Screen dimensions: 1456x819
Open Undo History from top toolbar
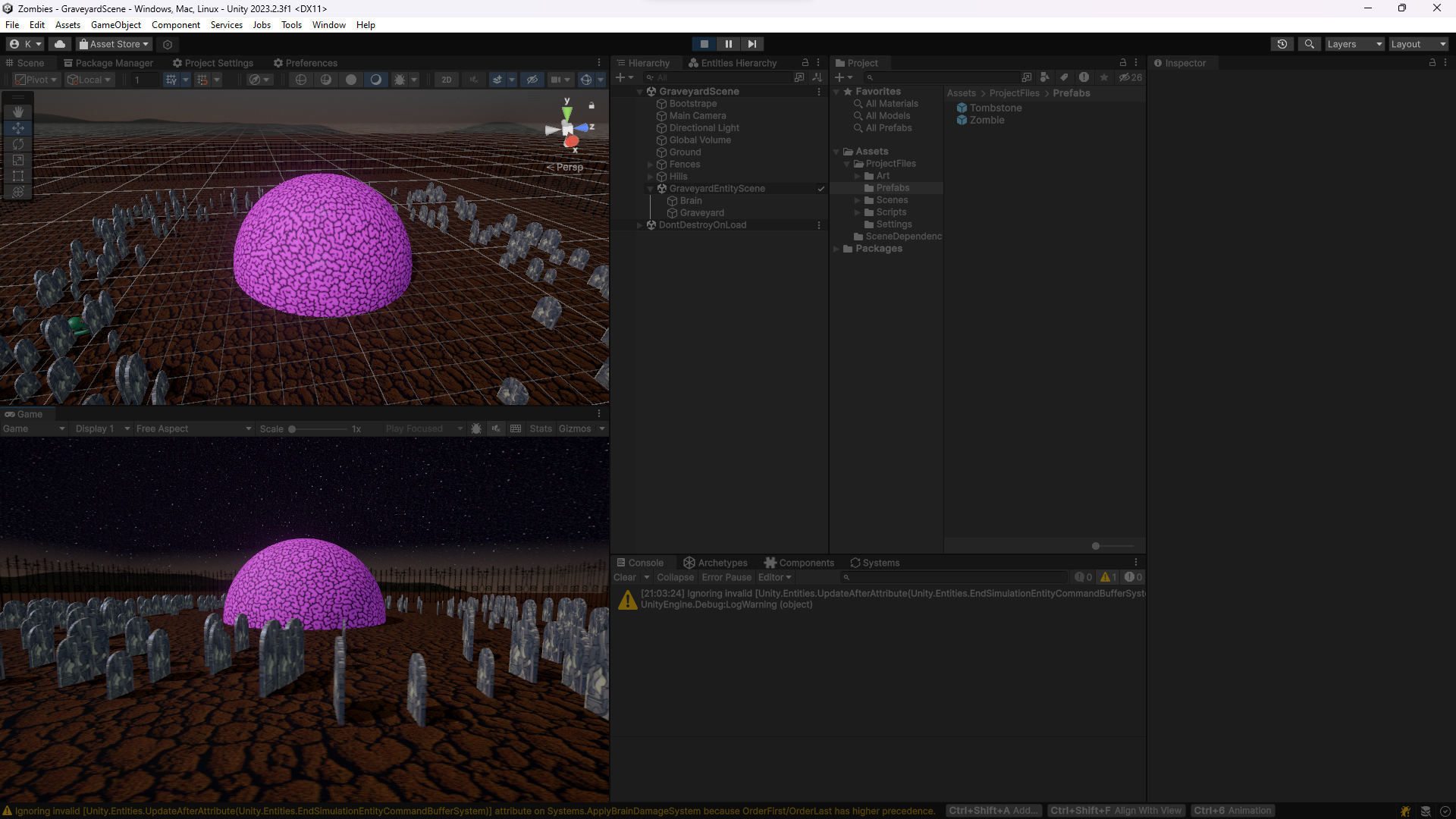(1282, 44)
